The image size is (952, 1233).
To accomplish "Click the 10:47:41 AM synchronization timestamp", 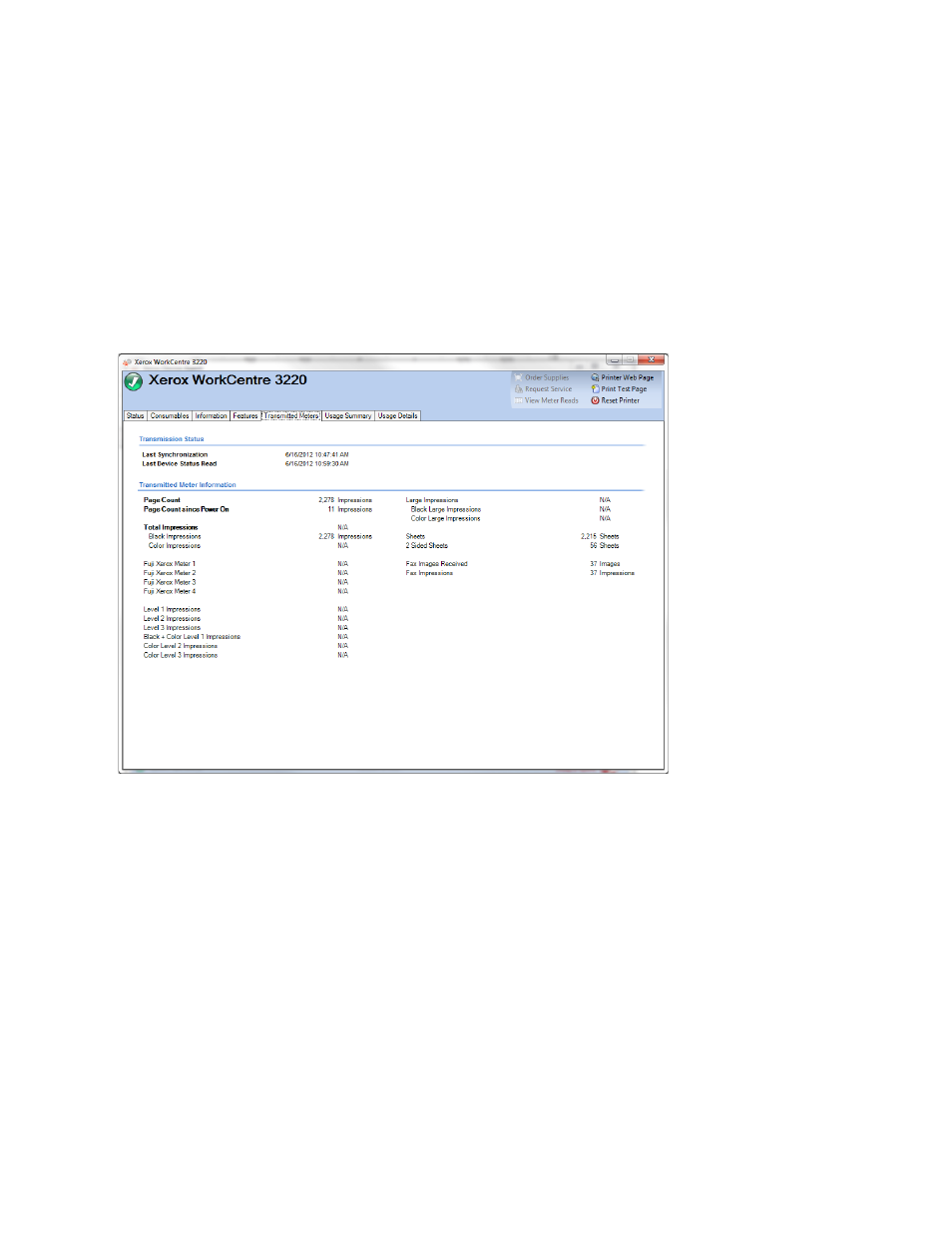I will [x=317, y=454].
